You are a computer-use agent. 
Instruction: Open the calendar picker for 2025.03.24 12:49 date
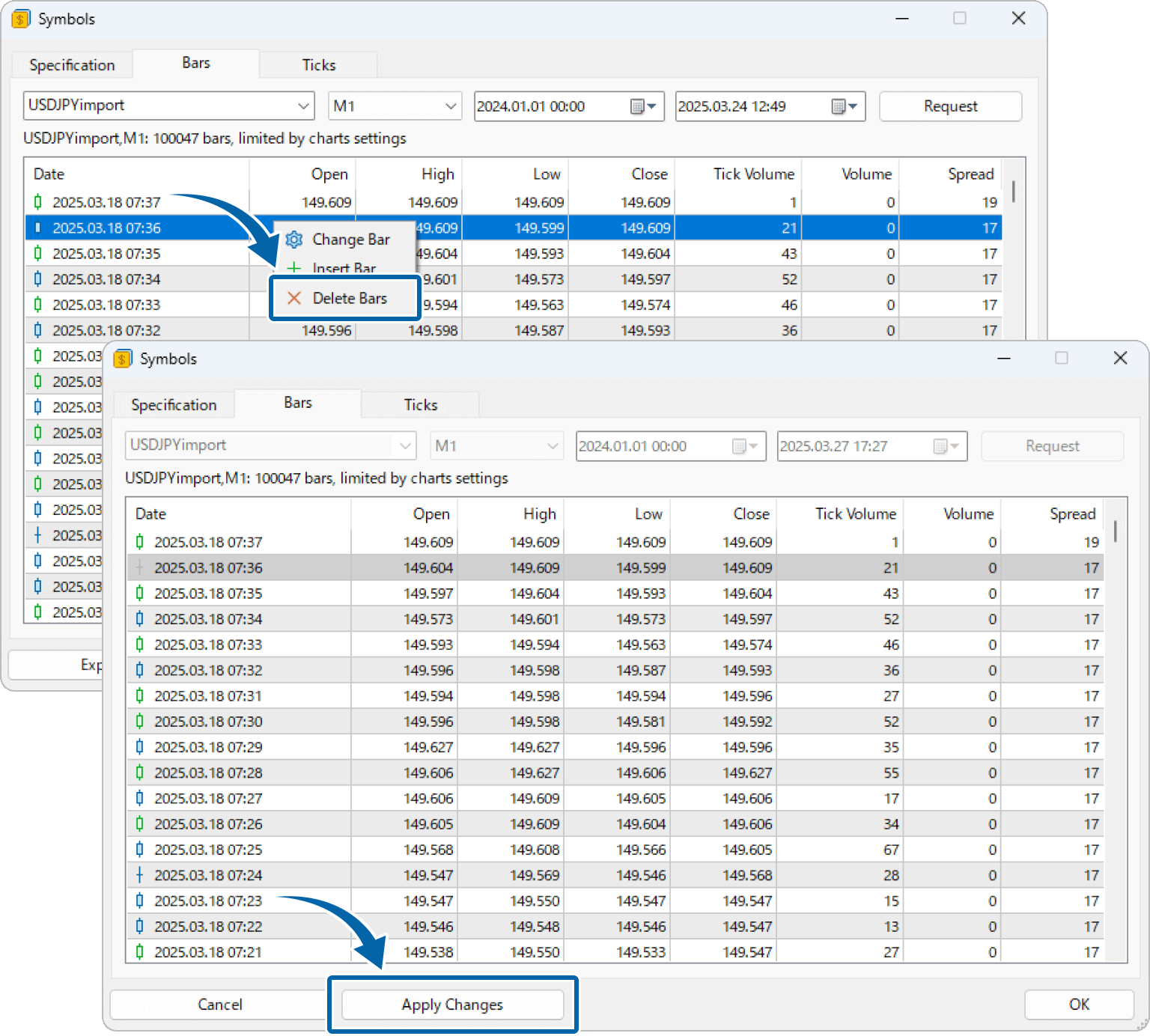pos(845,106)
